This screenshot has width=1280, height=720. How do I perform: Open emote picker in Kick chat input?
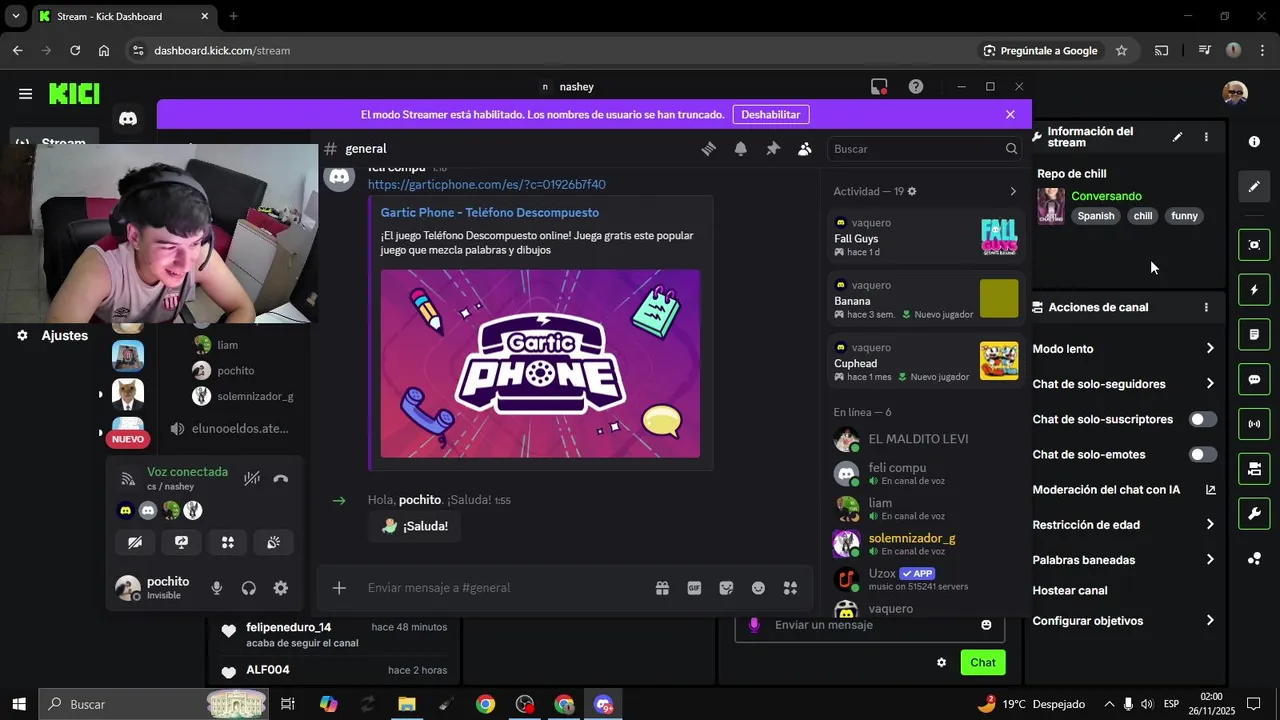point(986,625)
